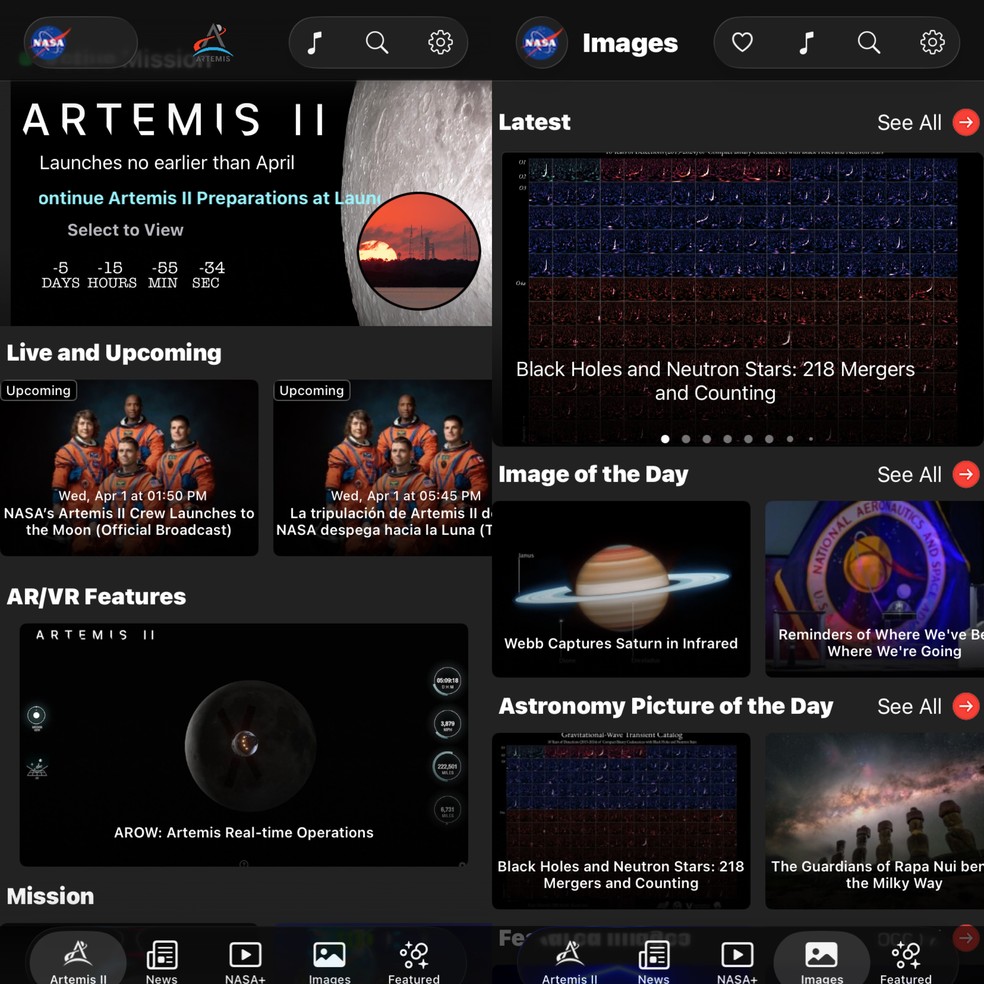
Task: Tap the search magnifier next to the heart icon
Action: 869,42
